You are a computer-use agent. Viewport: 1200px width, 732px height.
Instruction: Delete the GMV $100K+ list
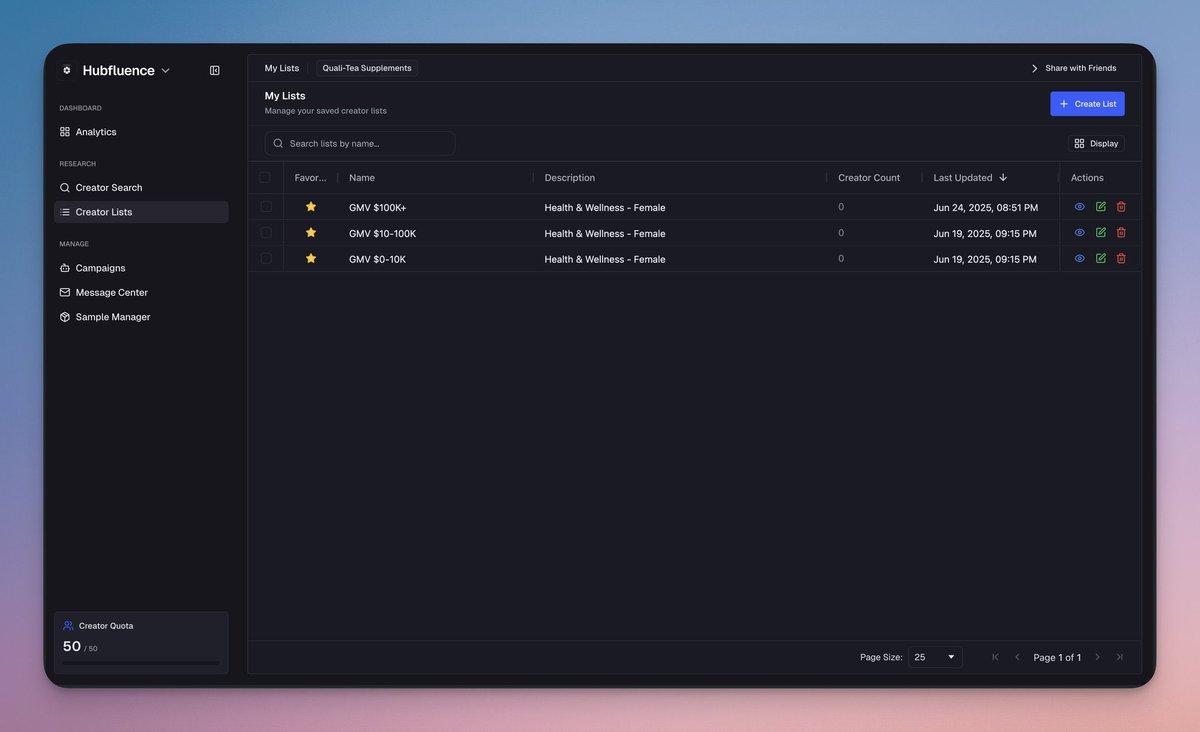tap(1121, 207)
